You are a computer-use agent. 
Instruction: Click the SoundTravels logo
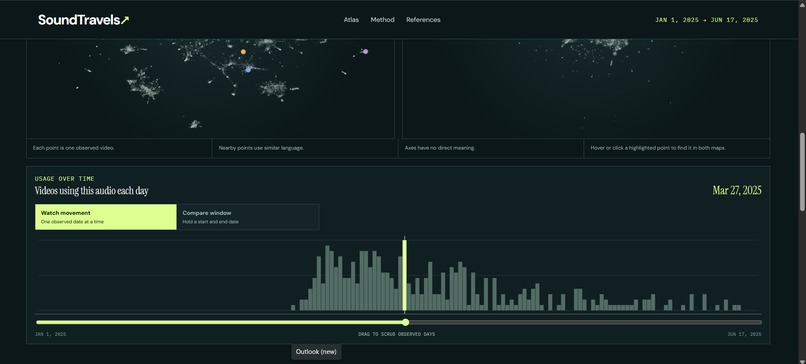click(x=84, y=20)
